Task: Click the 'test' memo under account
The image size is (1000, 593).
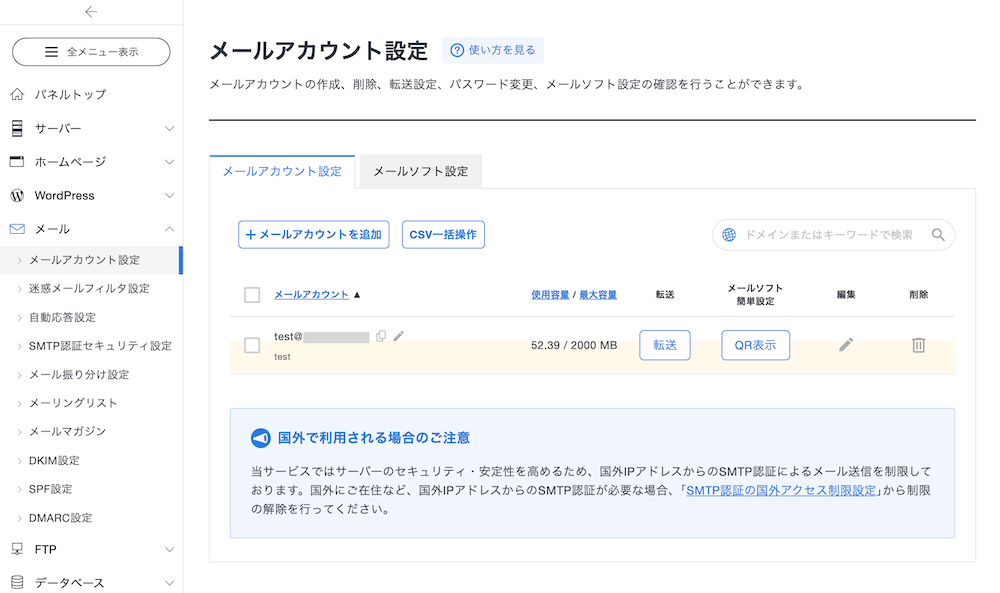Action: tap(282, 356)
